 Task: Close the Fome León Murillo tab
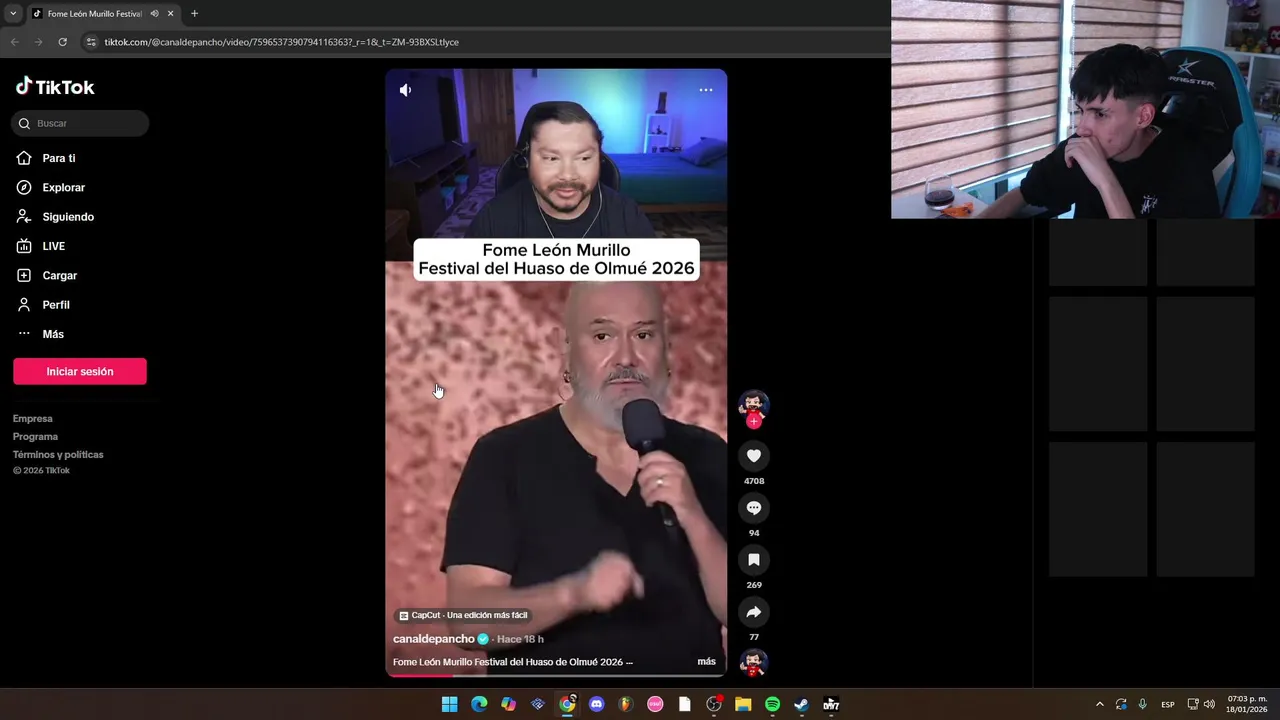tap(171, 14)
